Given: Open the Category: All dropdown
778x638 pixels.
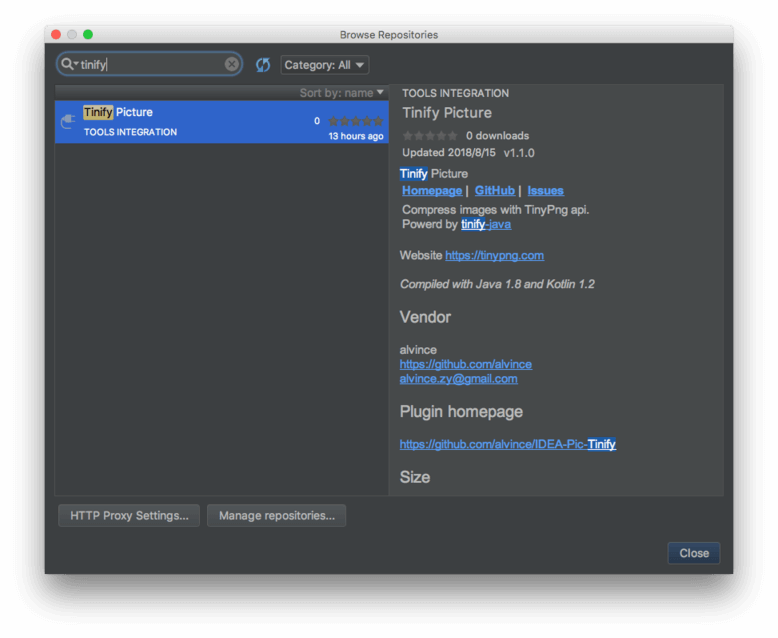Looking at the screenshot, I should (324, 65).
